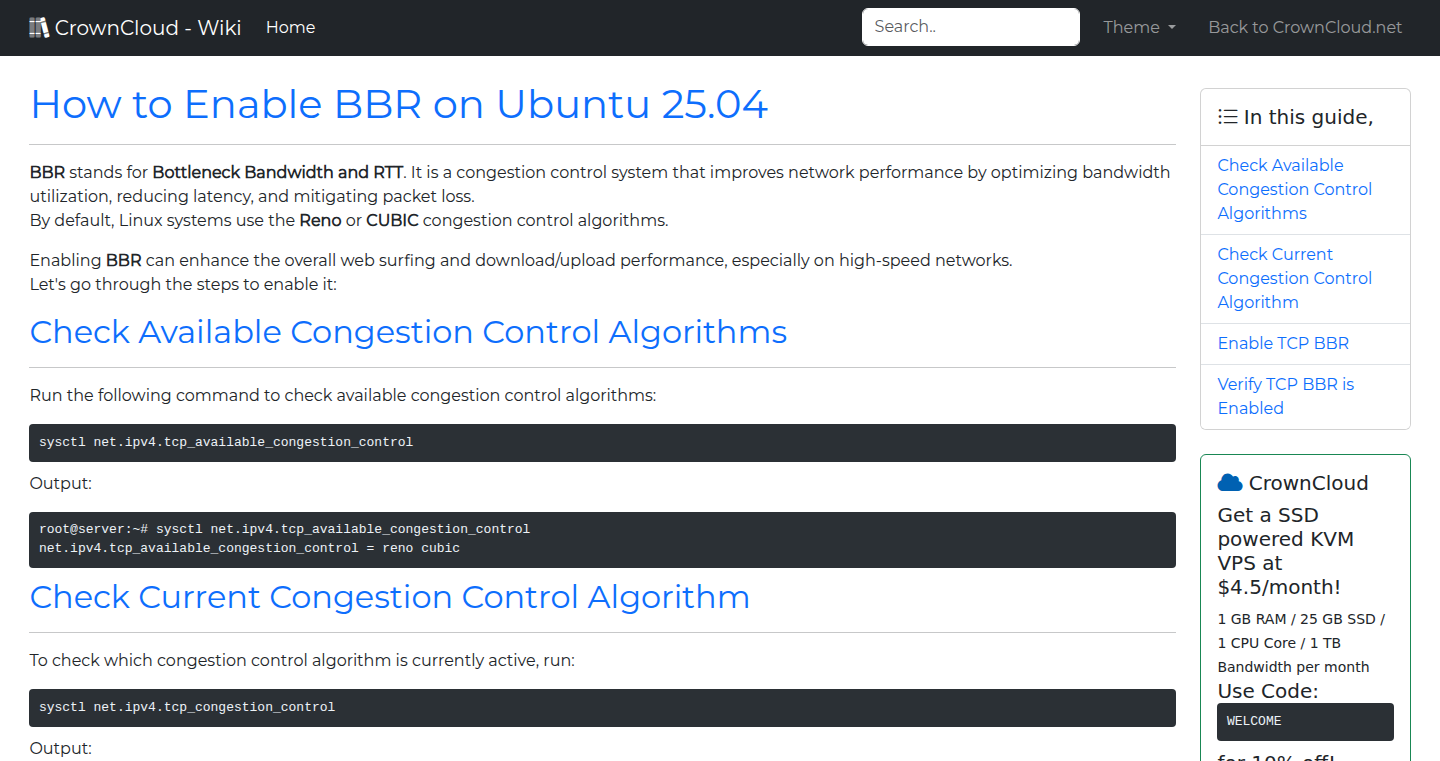Click the sysctl tcp_available_congestion_control command block
Image resolution: width=1440 pixels, height=761 pixels.
(x=602, y=442)
